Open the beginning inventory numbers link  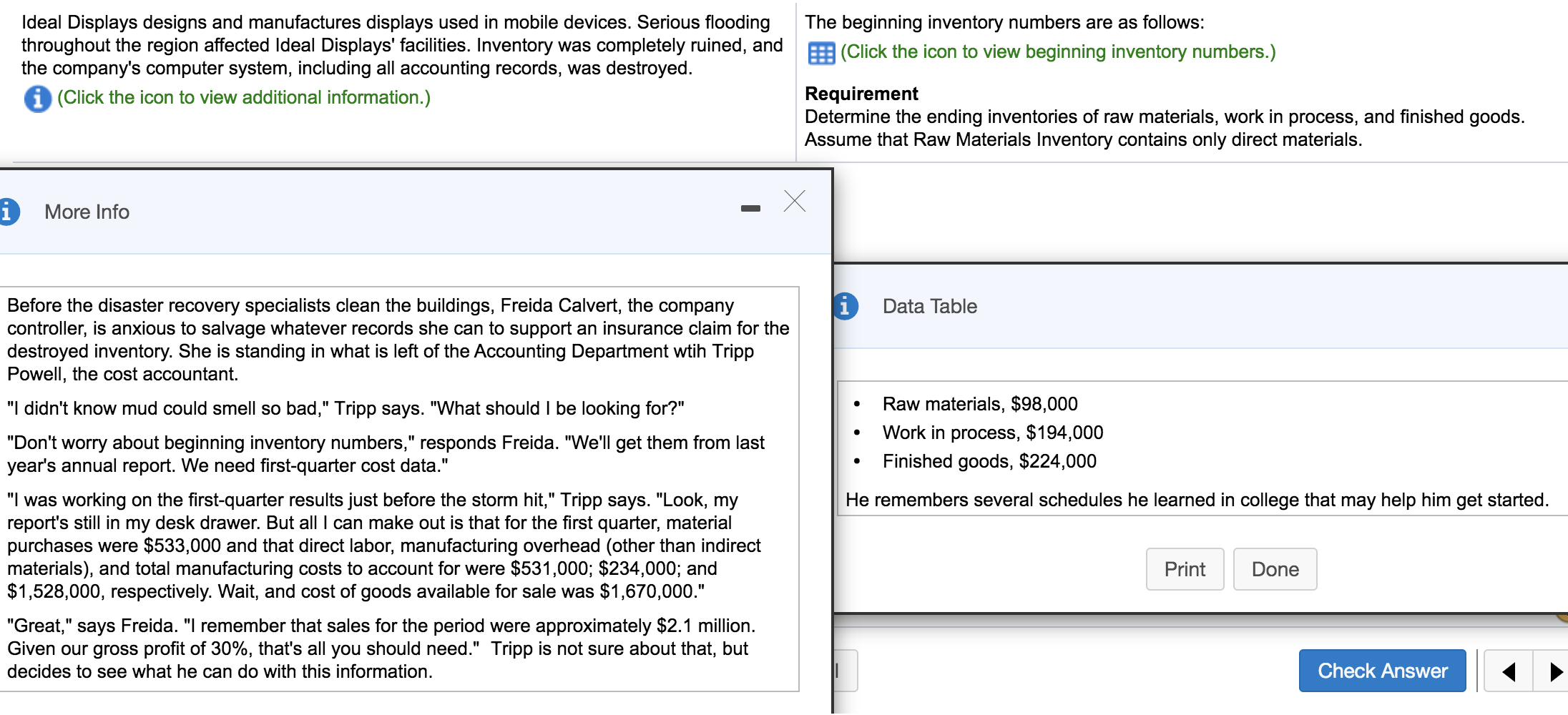click(1058, 51)
